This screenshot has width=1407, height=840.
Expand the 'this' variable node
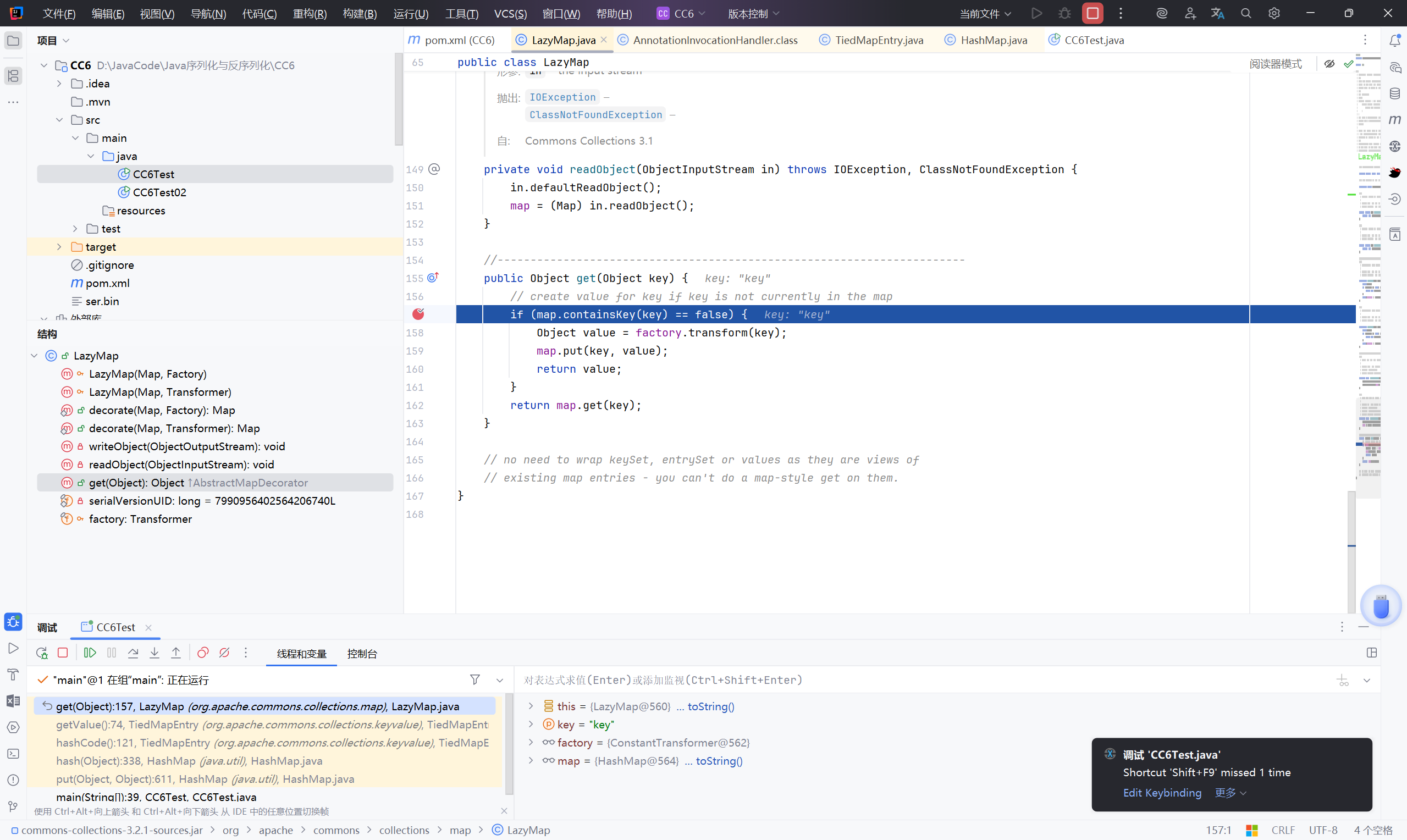pos(531,706)
